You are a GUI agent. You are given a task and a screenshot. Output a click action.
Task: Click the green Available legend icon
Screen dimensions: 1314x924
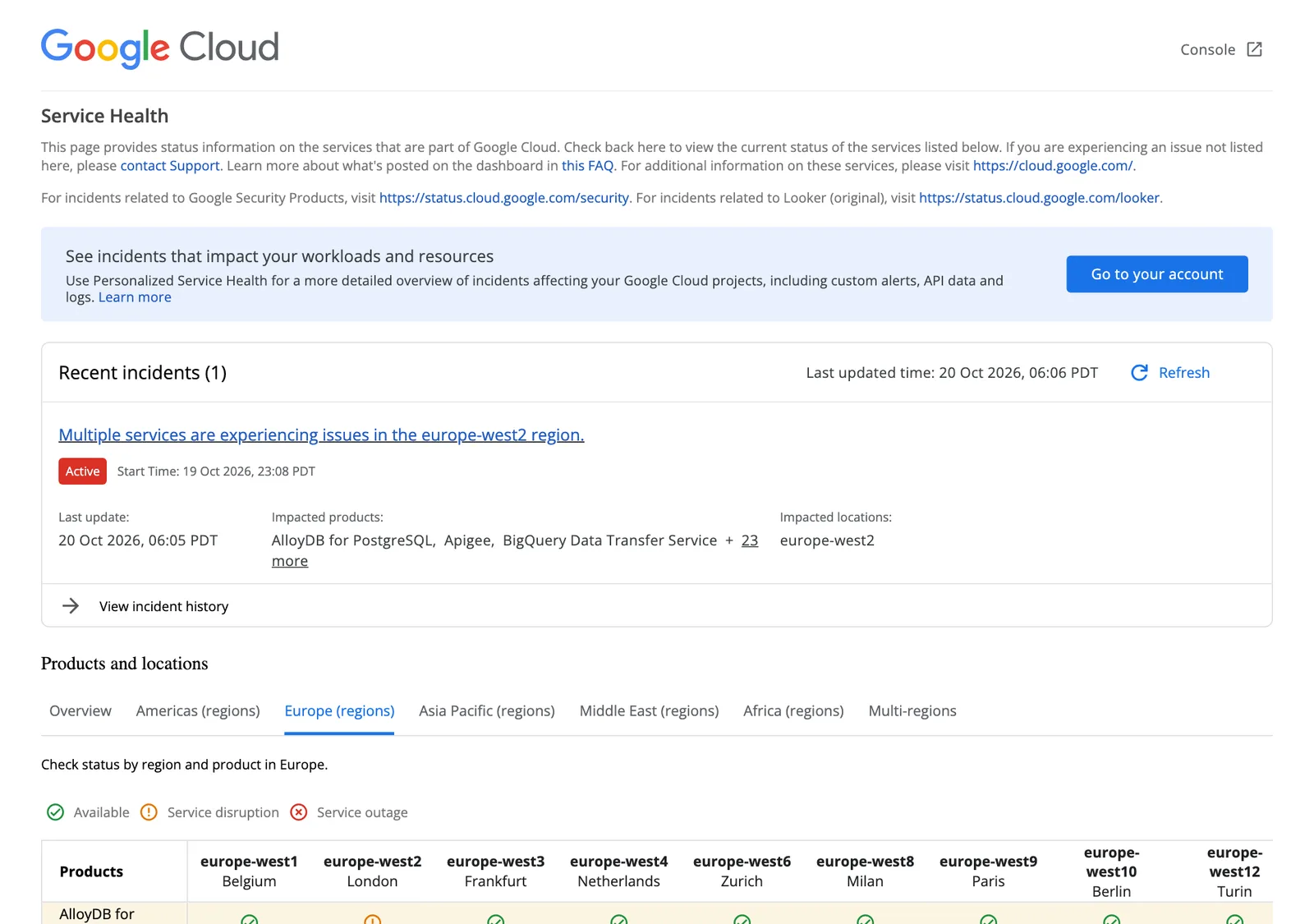click(x=55, y=812)
